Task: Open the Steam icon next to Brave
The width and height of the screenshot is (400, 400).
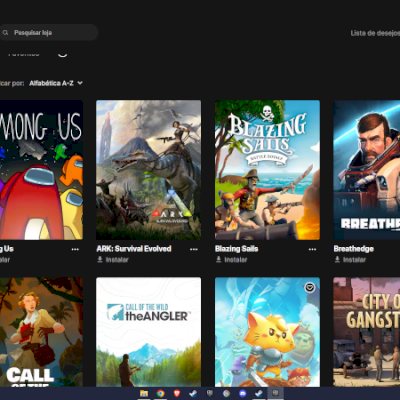Action: (193, 394)
